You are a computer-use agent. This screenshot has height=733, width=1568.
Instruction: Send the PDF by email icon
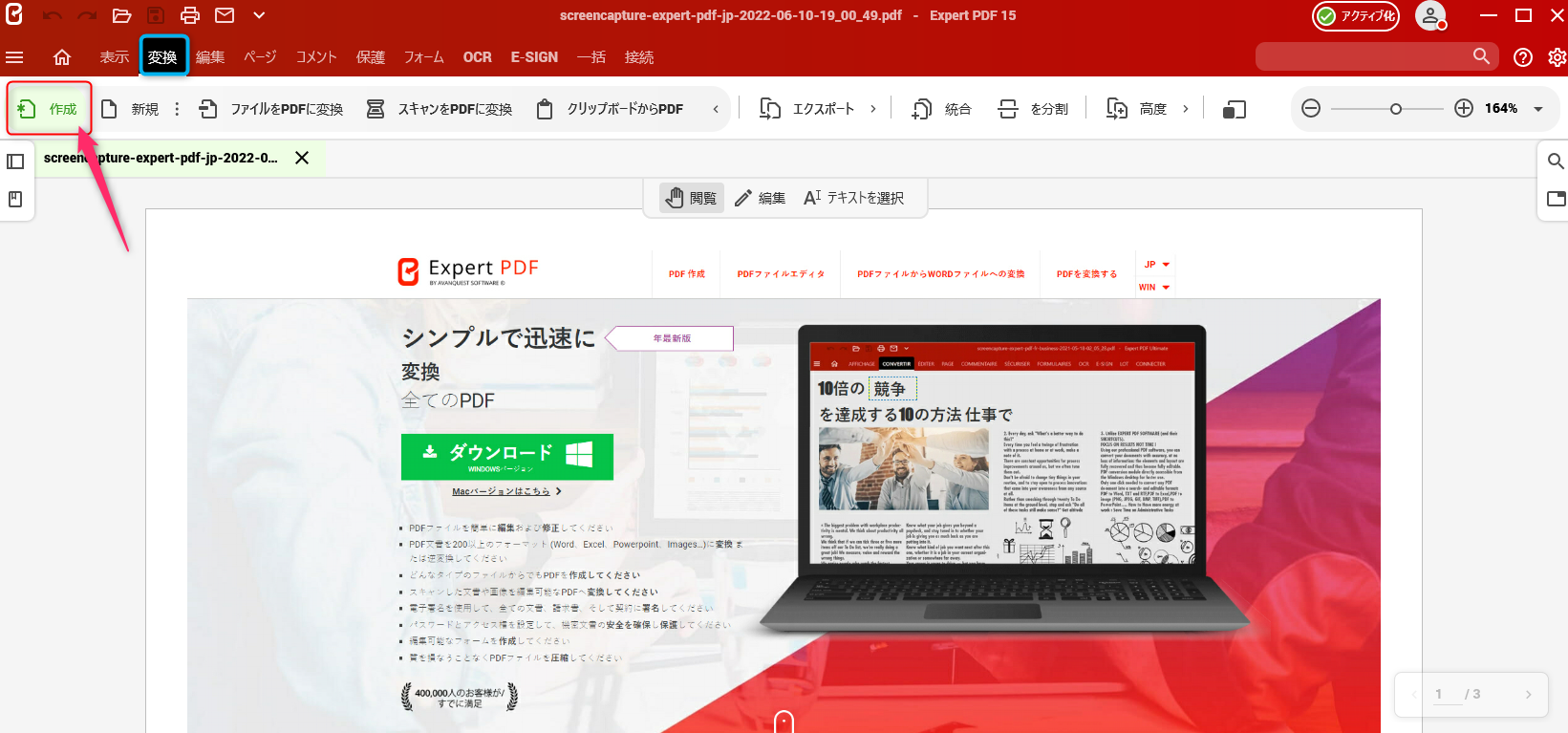[x=225, y=15]
